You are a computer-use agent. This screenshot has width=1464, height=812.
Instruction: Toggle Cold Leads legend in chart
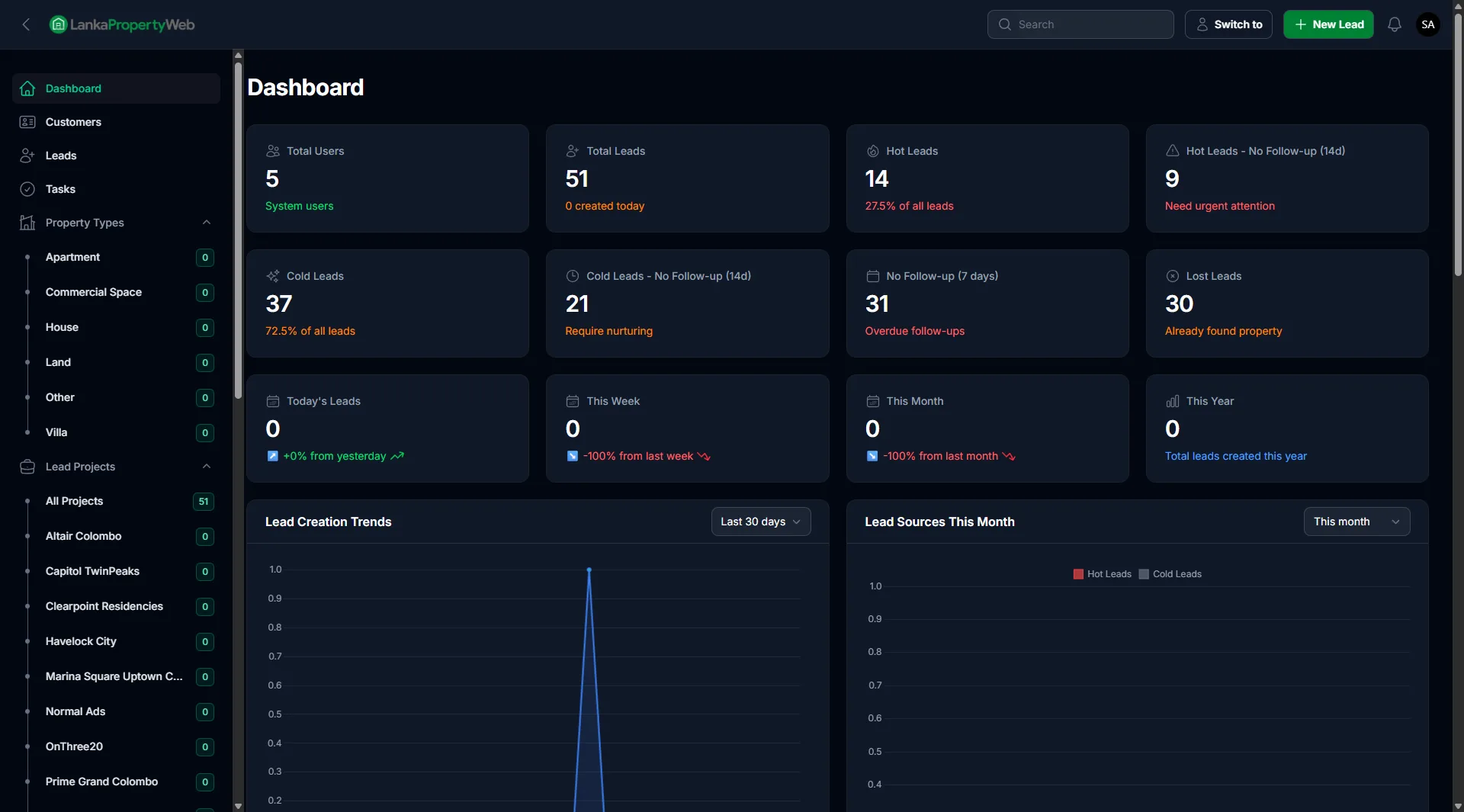point(1170,574)
